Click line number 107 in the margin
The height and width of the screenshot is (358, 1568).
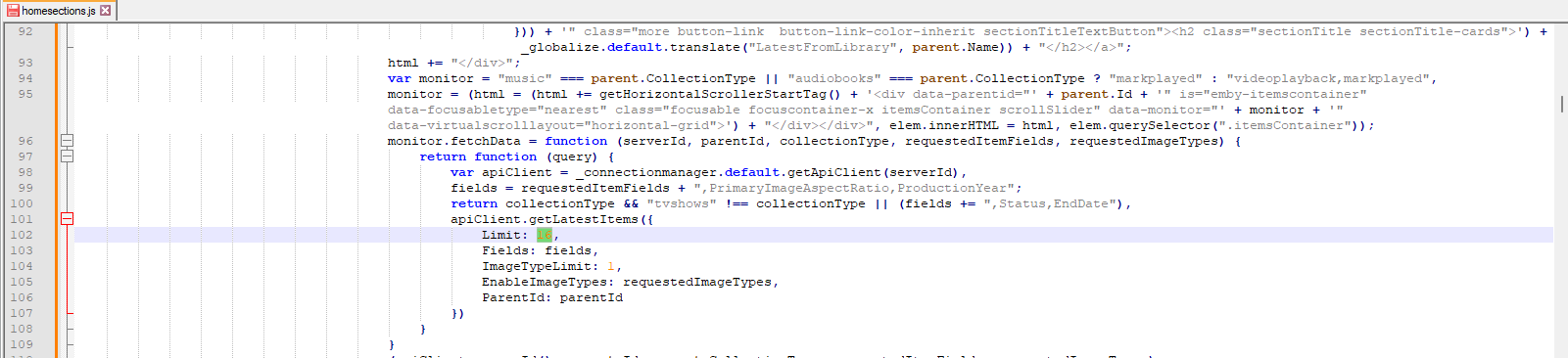pyautogui.click(x=22, y=313)
